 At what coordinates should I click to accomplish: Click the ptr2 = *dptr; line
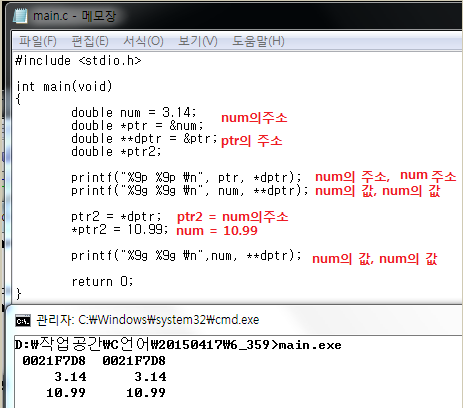pyautogui.click(x=116, y=217)
